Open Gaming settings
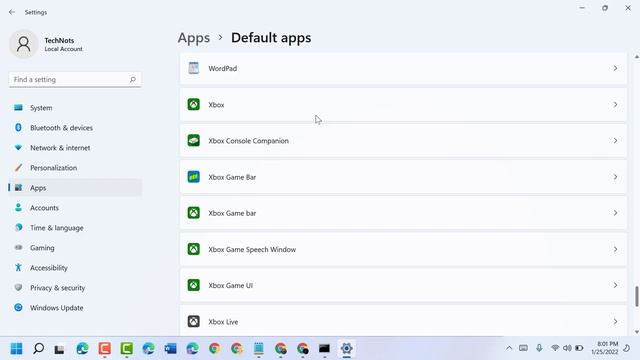 [75, 248]
